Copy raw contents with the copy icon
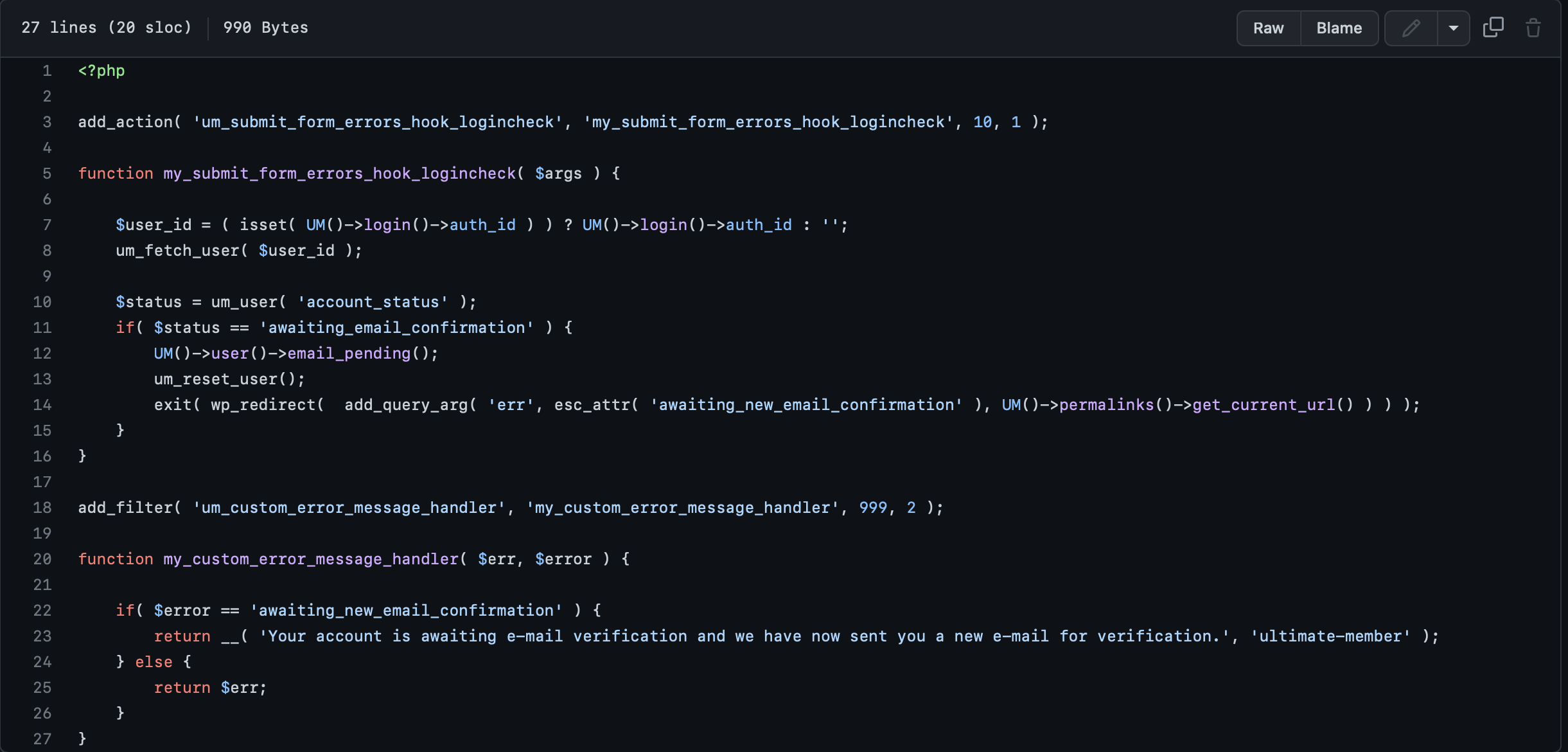The image size is (1568, 752). tap(1493, 28)
